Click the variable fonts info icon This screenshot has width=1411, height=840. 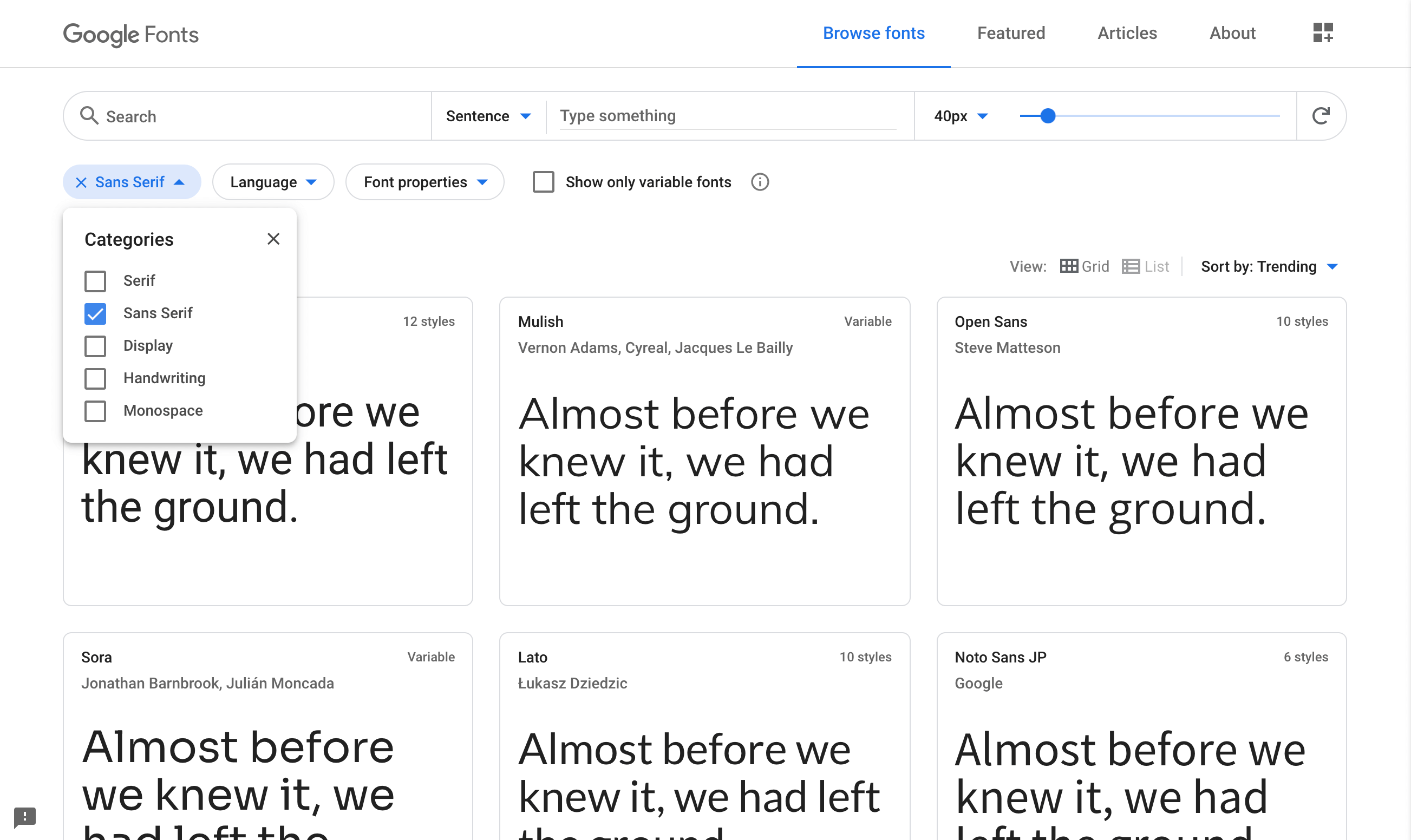point(759,182)
